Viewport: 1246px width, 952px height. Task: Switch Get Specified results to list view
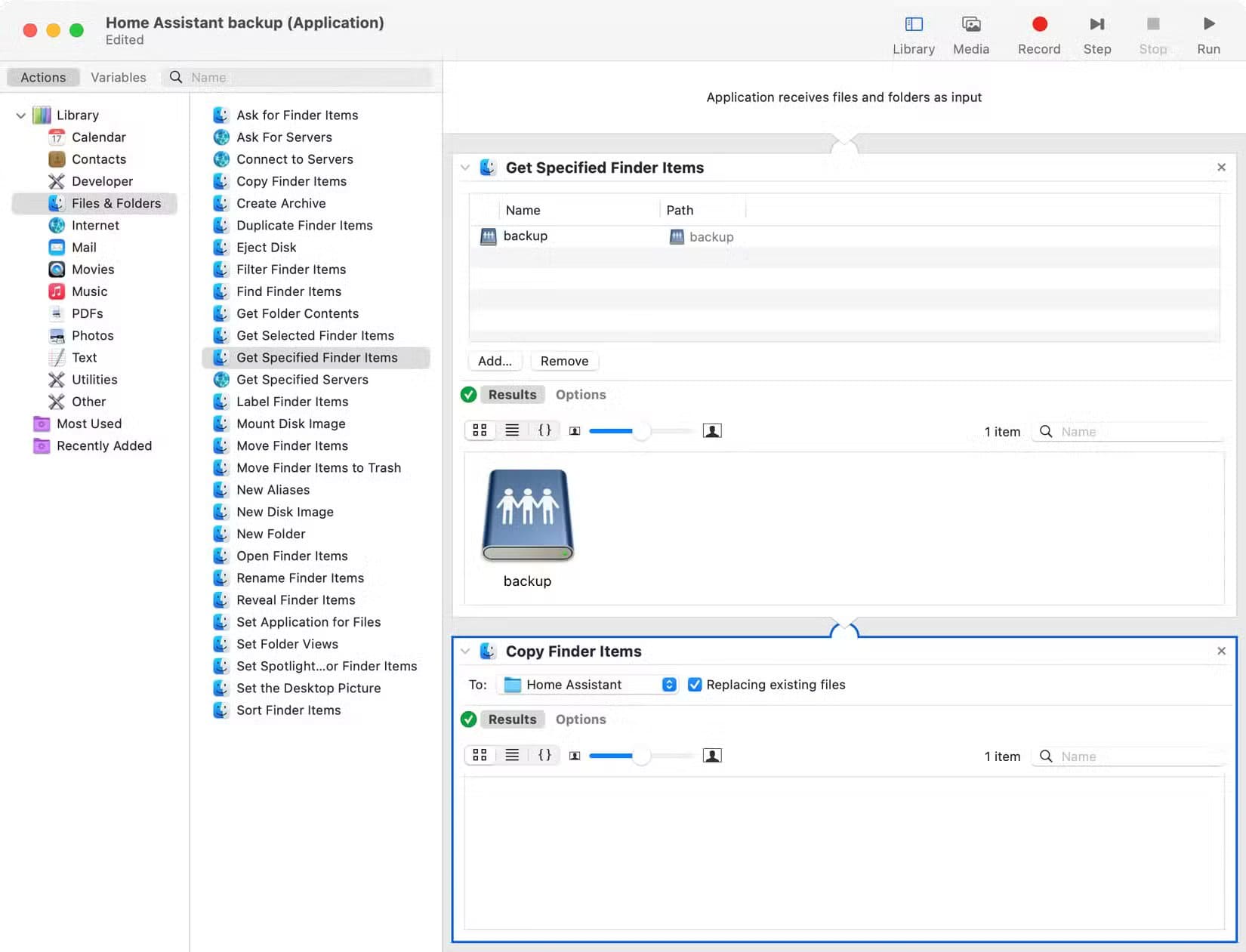coord(512,430)
